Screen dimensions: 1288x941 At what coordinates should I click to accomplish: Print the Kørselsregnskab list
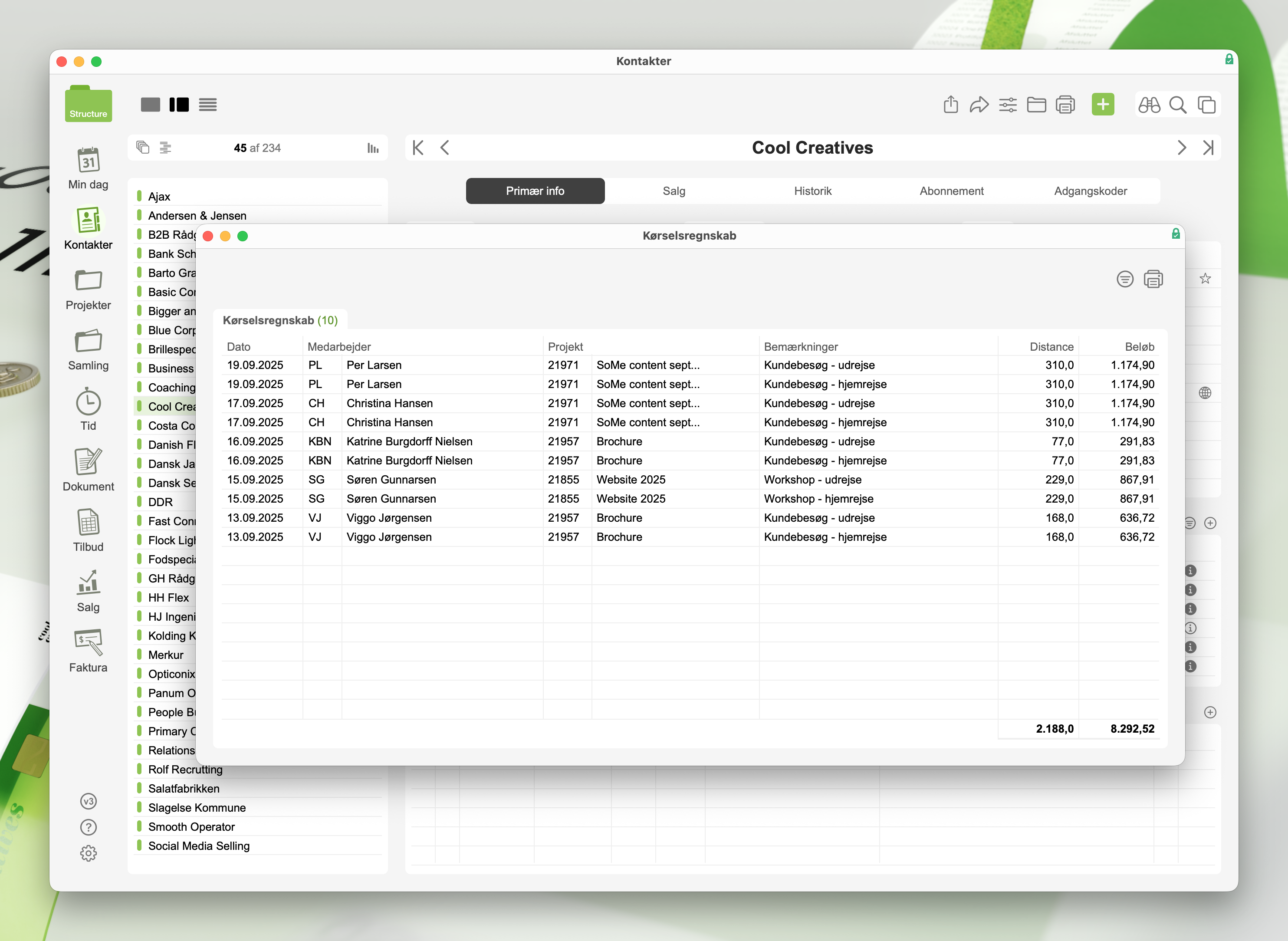click(x=1153, y=279)
